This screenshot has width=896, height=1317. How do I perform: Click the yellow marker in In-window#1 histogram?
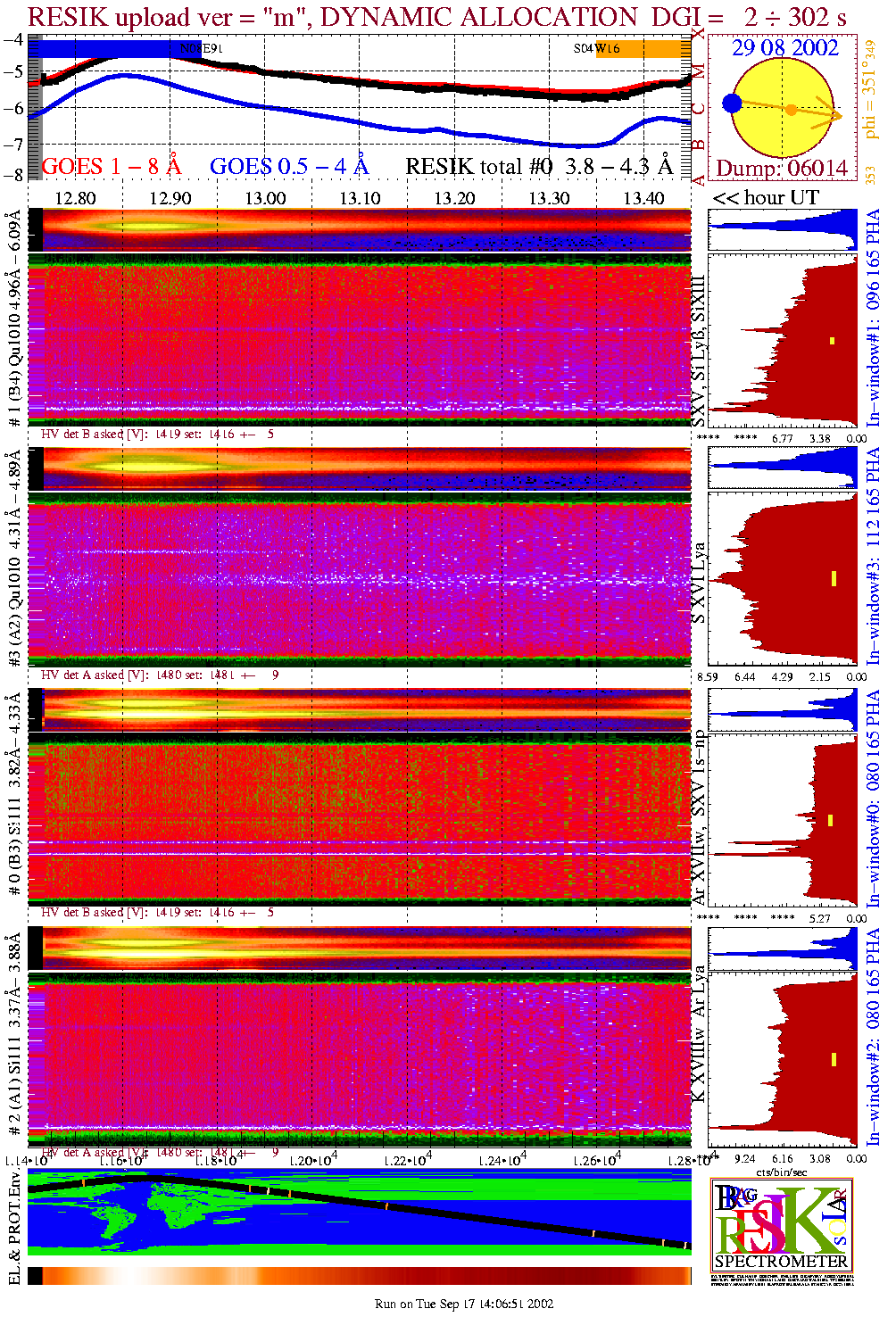pos(833,340)
